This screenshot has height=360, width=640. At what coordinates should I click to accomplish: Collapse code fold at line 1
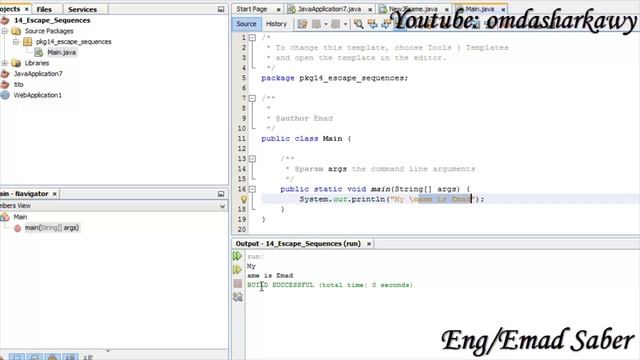click(252, 38)
